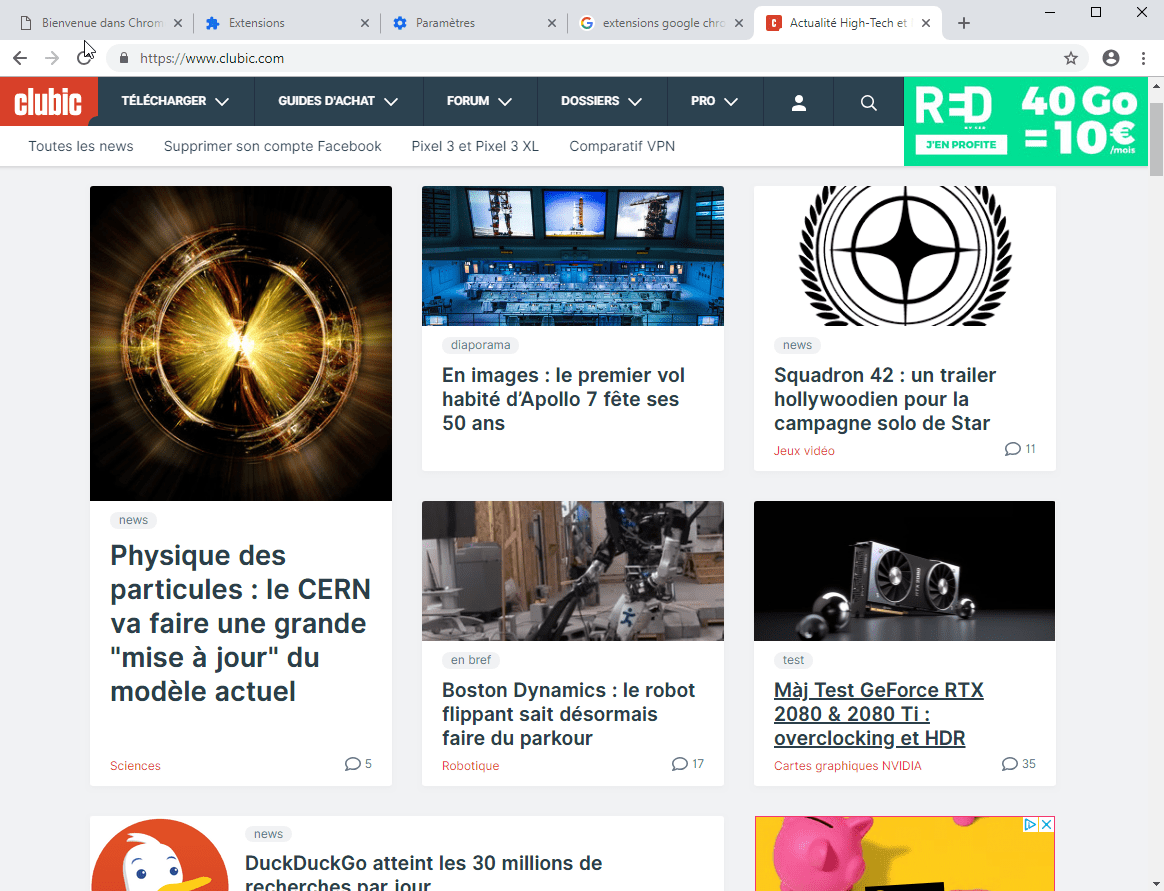Go back with the browser back arrow
The height and width of the screenshot is (891, 1164).
20,58
